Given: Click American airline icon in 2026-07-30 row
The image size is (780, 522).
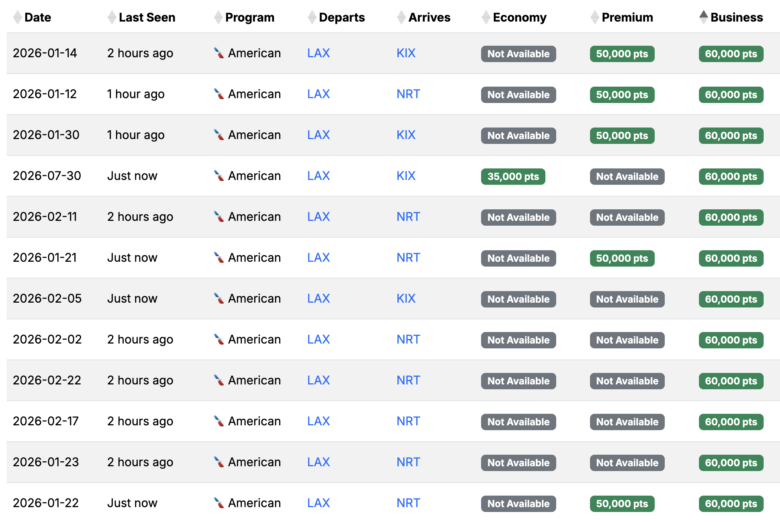Looking at the screenshot, I should tap(218, 176).
